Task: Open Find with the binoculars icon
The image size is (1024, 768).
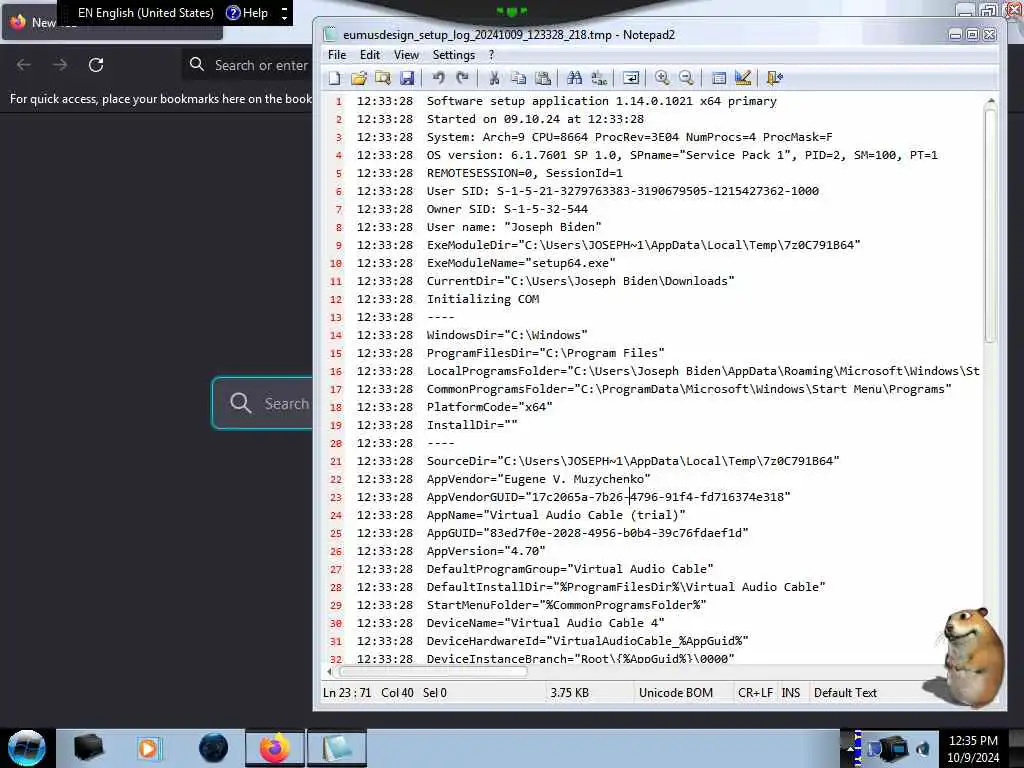Action: pos(575,78)
